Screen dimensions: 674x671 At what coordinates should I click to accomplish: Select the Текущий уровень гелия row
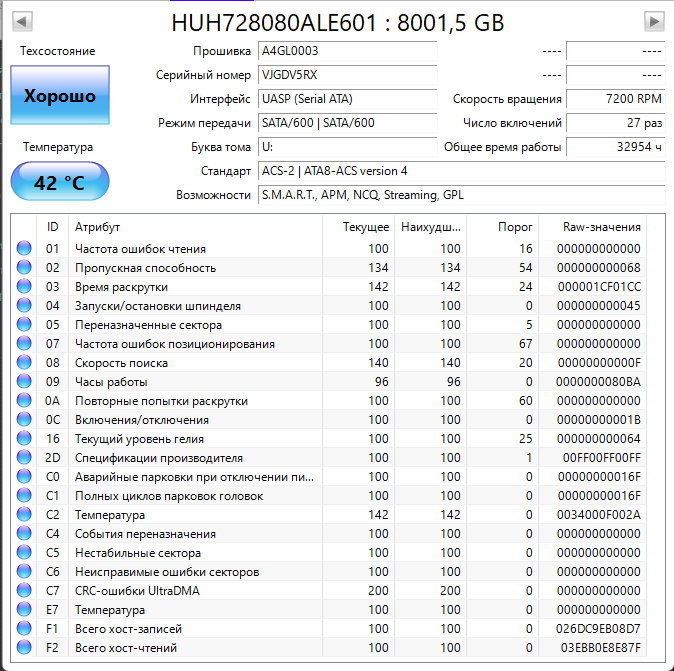pyautogui.click(x=329, y=438)
